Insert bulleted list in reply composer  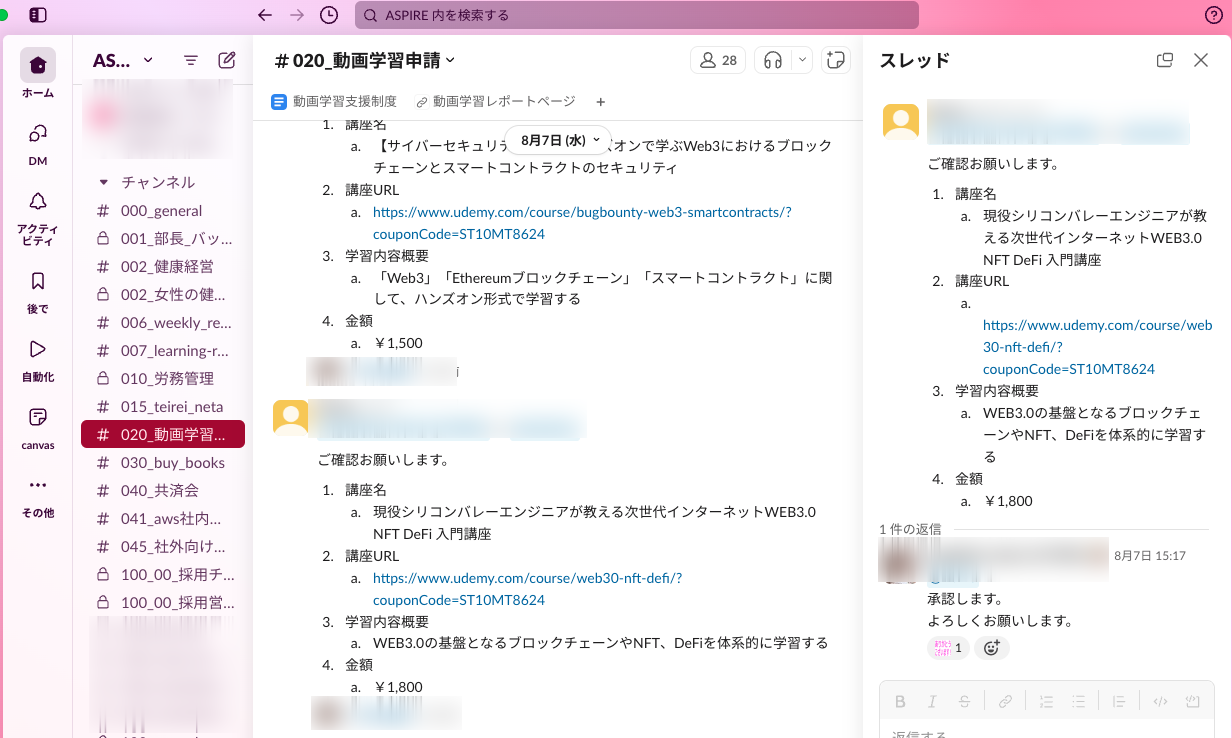pyautogui.click(x=1078, y=701)
